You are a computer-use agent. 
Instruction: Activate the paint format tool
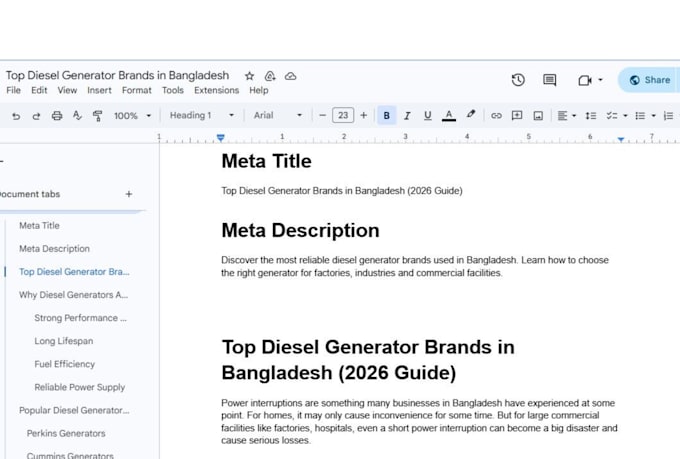98,116
